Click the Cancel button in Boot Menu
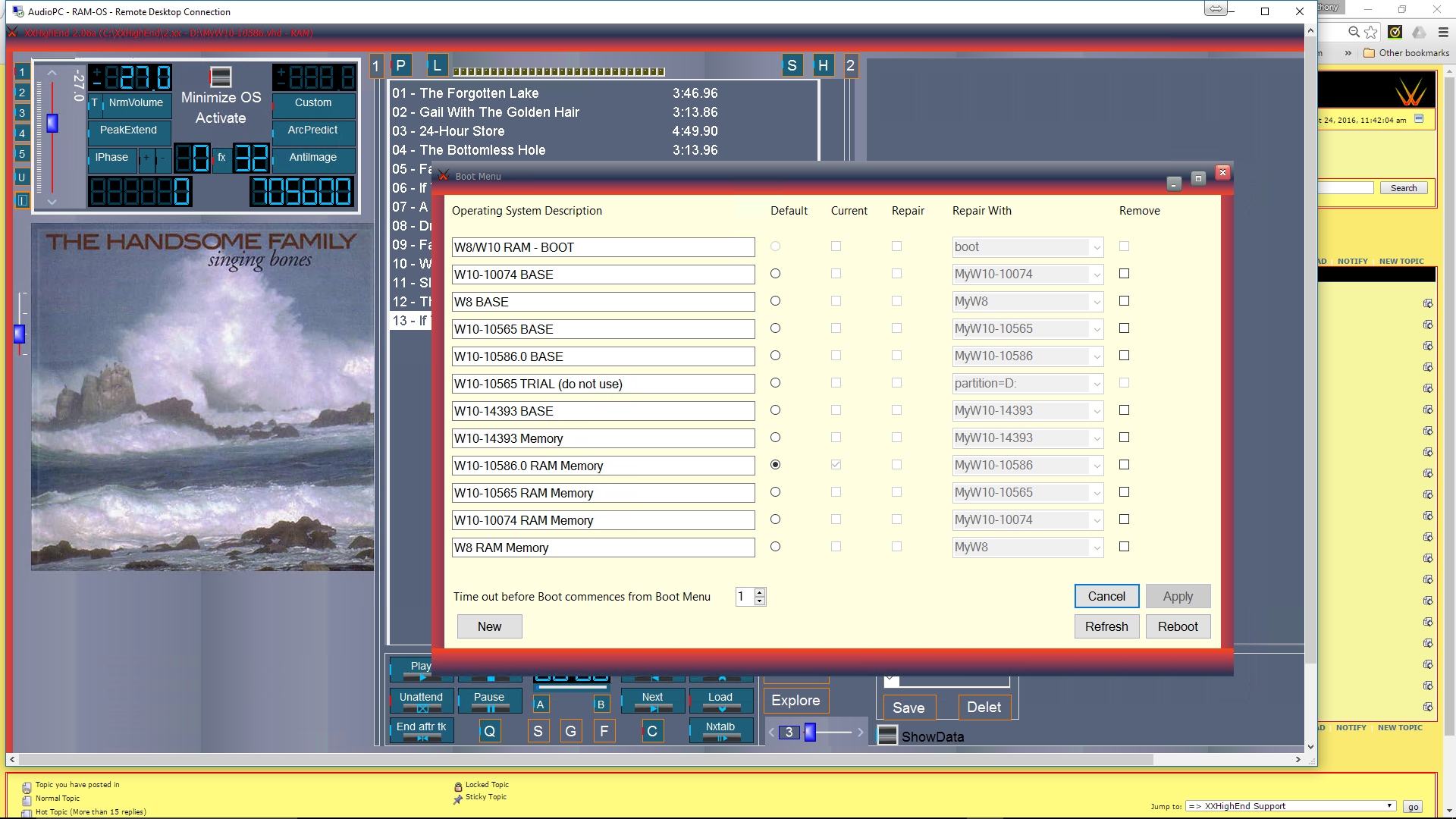The height and width of the screenshot is (819, 1456). 1106,596
